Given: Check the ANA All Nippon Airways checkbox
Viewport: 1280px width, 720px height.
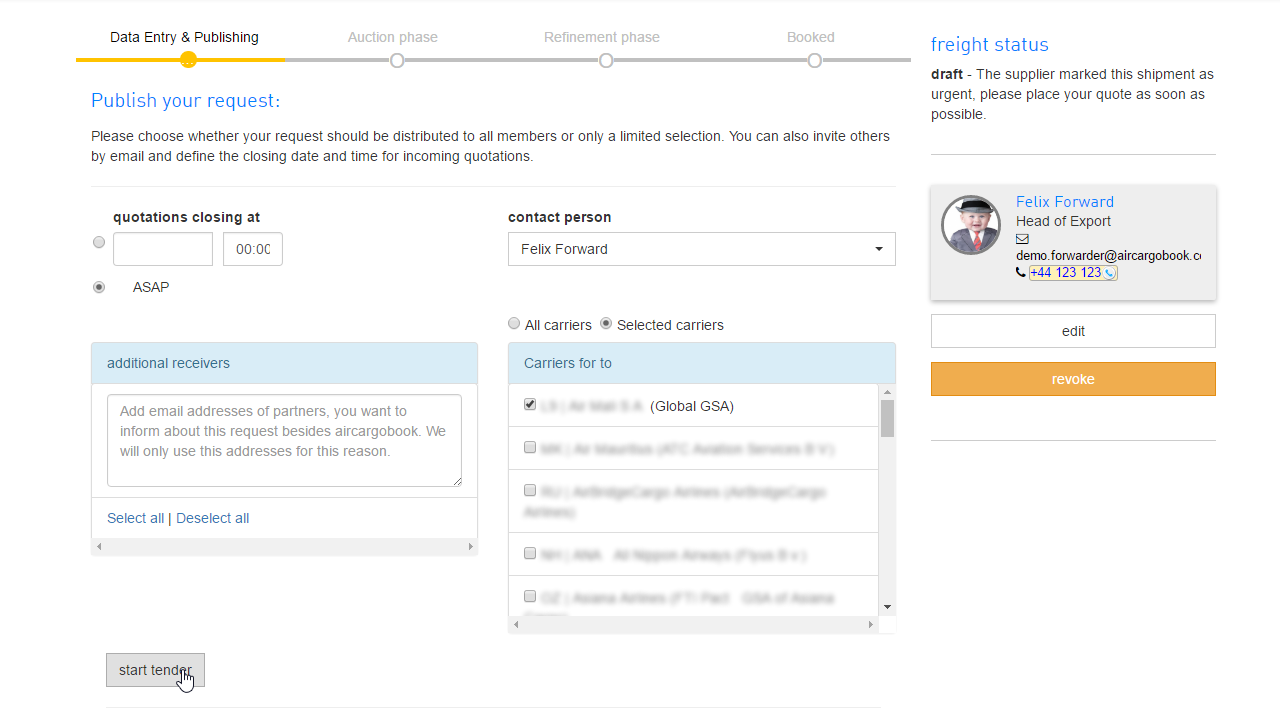Looking at the screenshot, I should pyautogui.click(x=530, y=553).
